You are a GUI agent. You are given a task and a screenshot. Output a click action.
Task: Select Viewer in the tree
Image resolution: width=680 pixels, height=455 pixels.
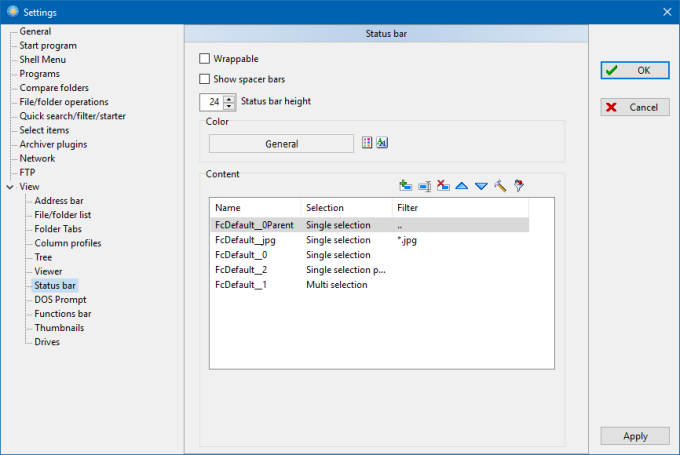click(x=48, y=272)
